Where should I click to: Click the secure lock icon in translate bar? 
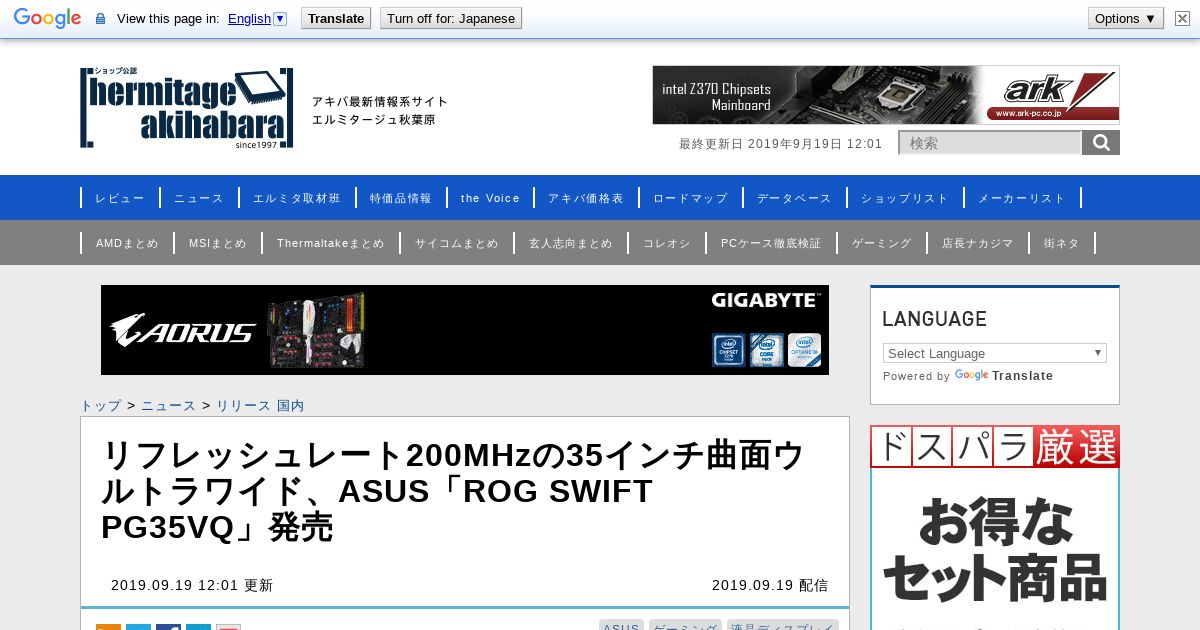click(100, 19)
